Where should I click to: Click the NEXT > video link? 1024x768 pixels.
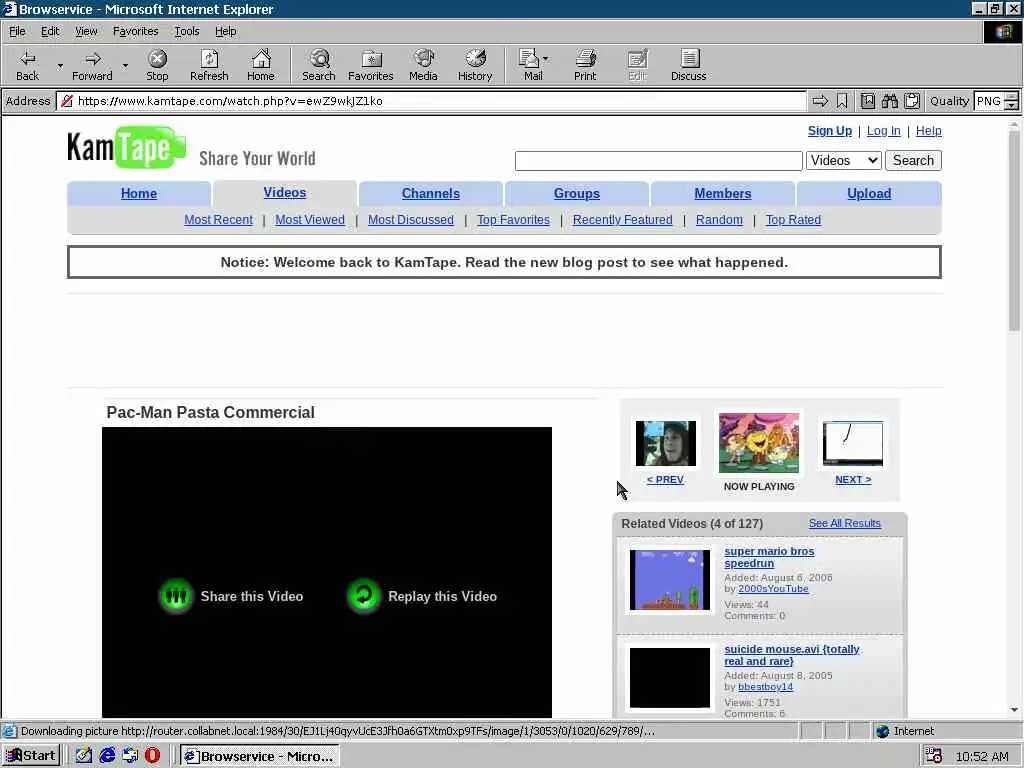pyautogui.click(x=853, y=479)
